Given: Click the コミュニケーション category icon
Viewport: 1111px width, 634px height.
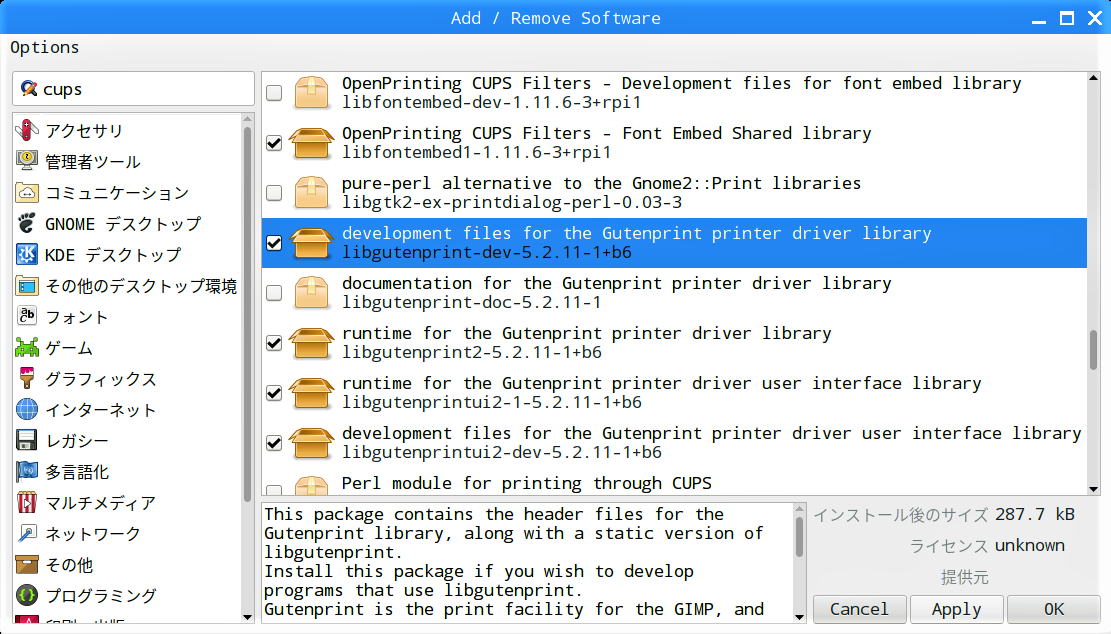Looking at the screenshot, I should point(27,193).
